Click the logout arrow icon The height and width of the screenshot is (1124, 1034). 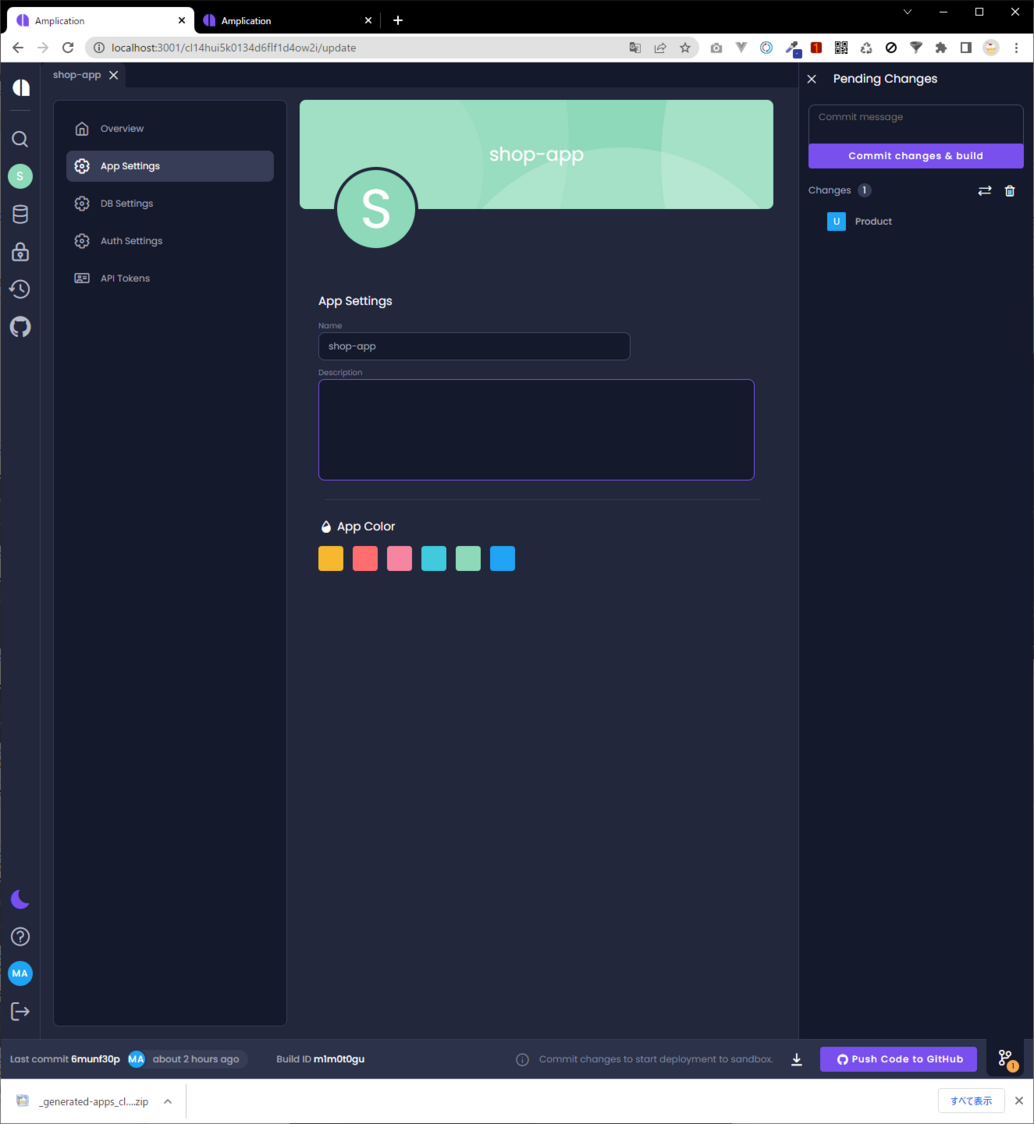pyautogui.click(x=20, y=1011)
